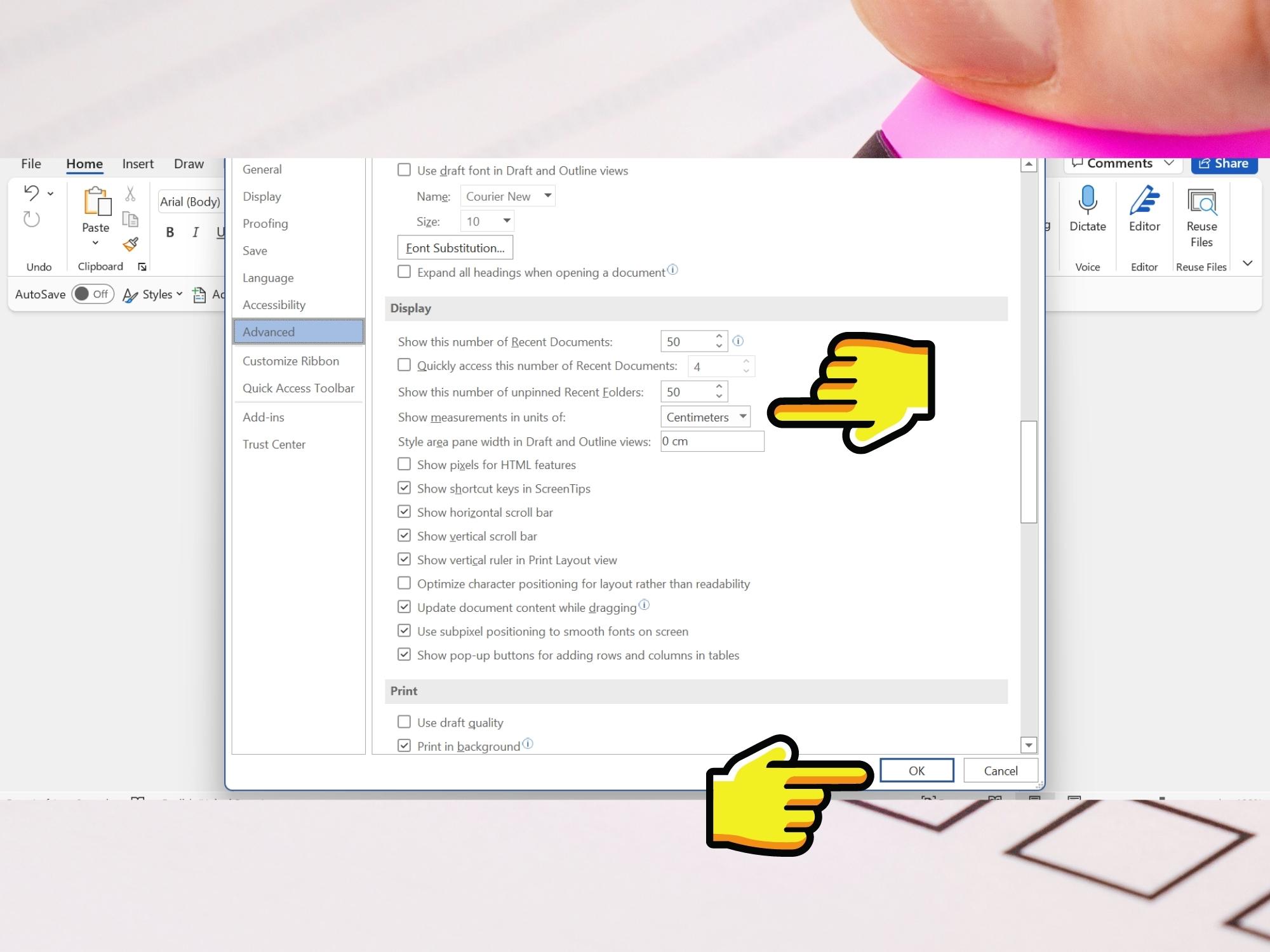This screenshot has width=1270, height=952.
Task: Click the Undo arrow icon
Action: click(31, 192)
